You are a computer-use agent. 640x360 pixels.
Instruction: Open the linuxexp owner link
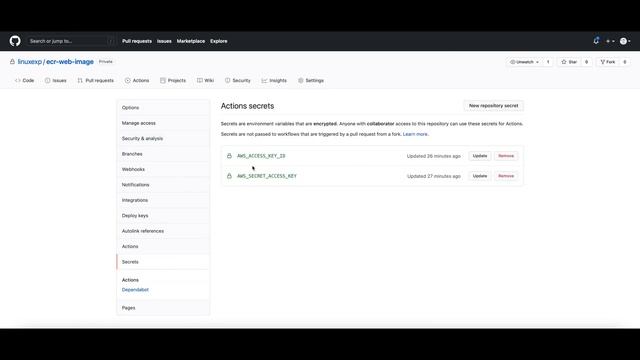click(x=30, y=62)
